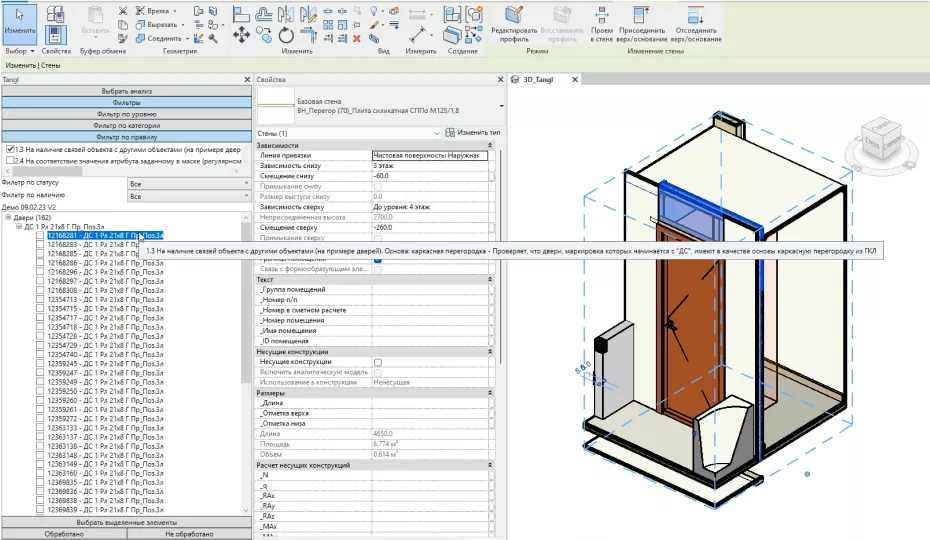Viewport: 930px width, 540px height.
Task: Click Изменить тип button in properties
Action: pyautogui.click(x=472, y=132)
